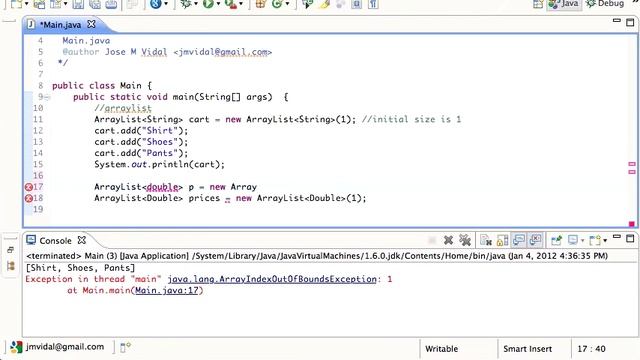Place cursor after 'new Array' on line 17
This screenshot has width=640, height=360.
click(257, 187)
